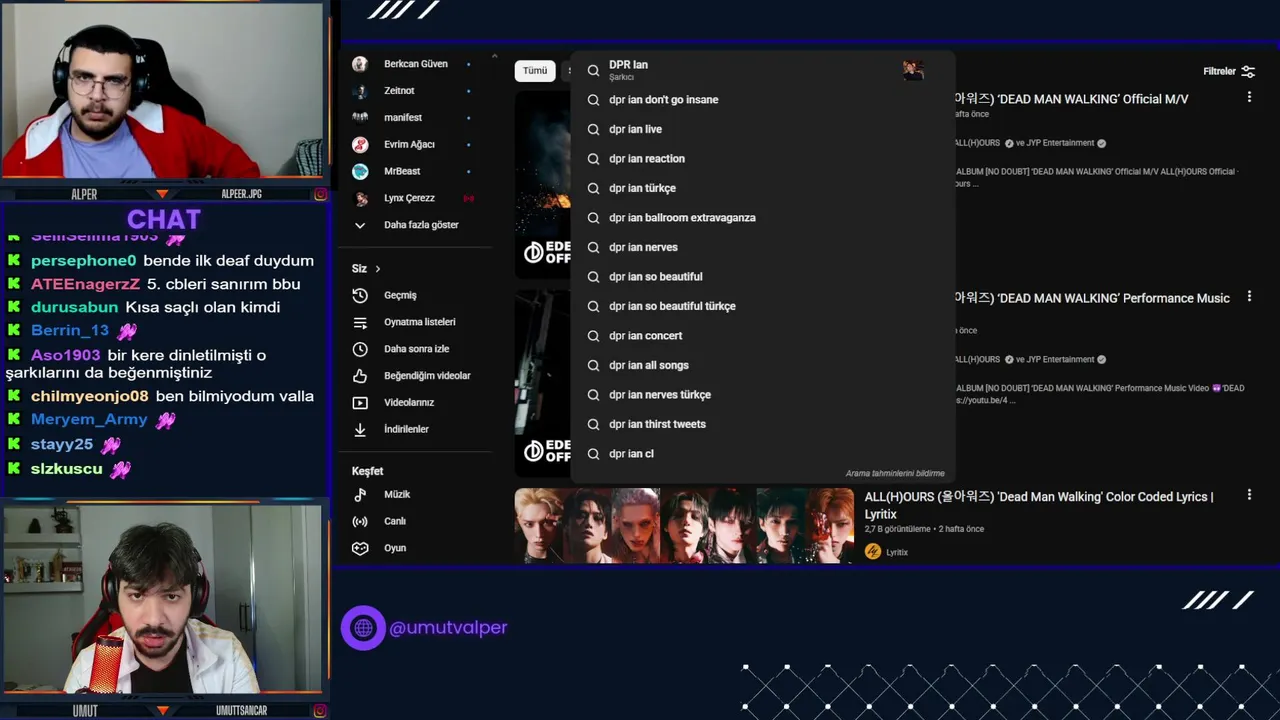Select suggestion 'dpr ian all songs'
This screenshot has width=1280, height=720.
[648, 365]
